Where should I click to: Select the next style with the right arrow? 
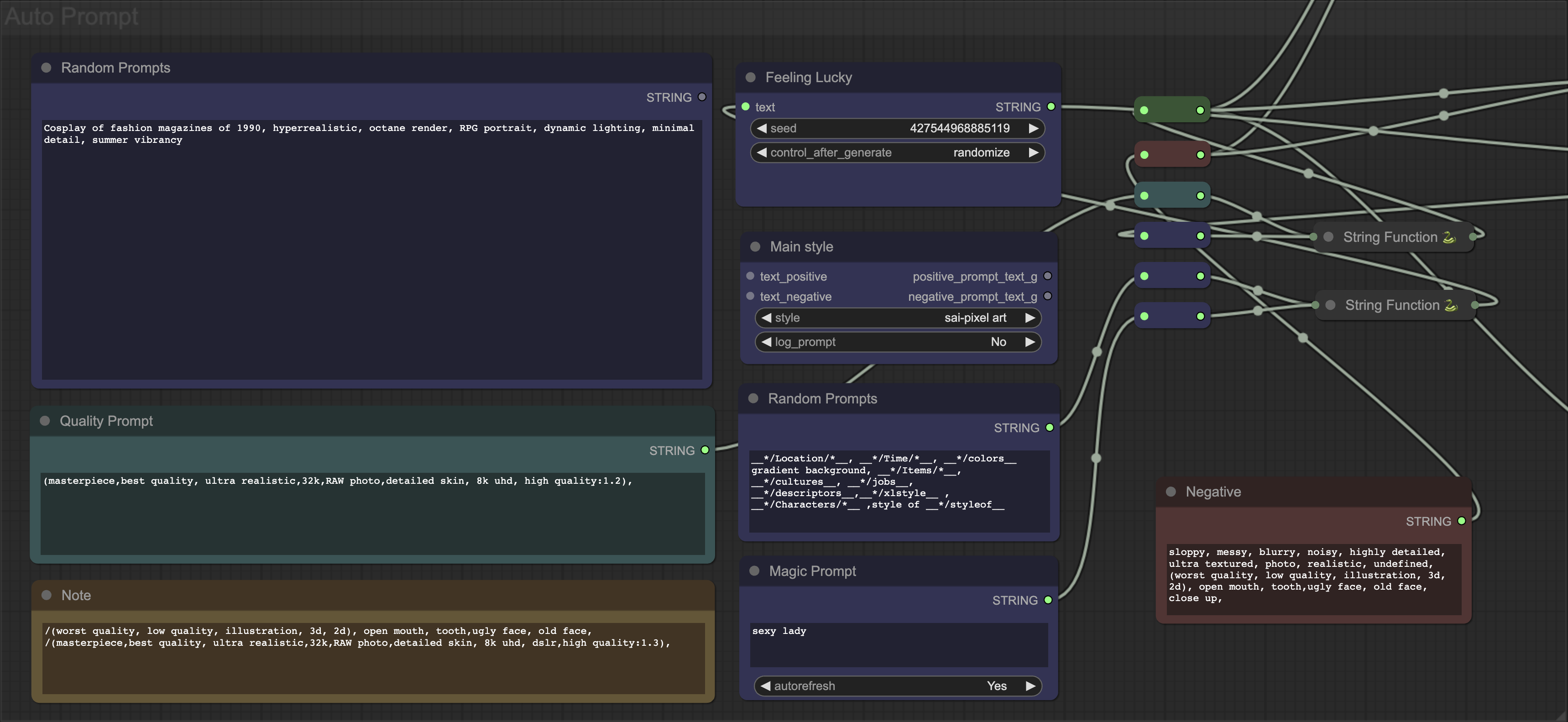pyautogui.click(x=1030, y=318)
